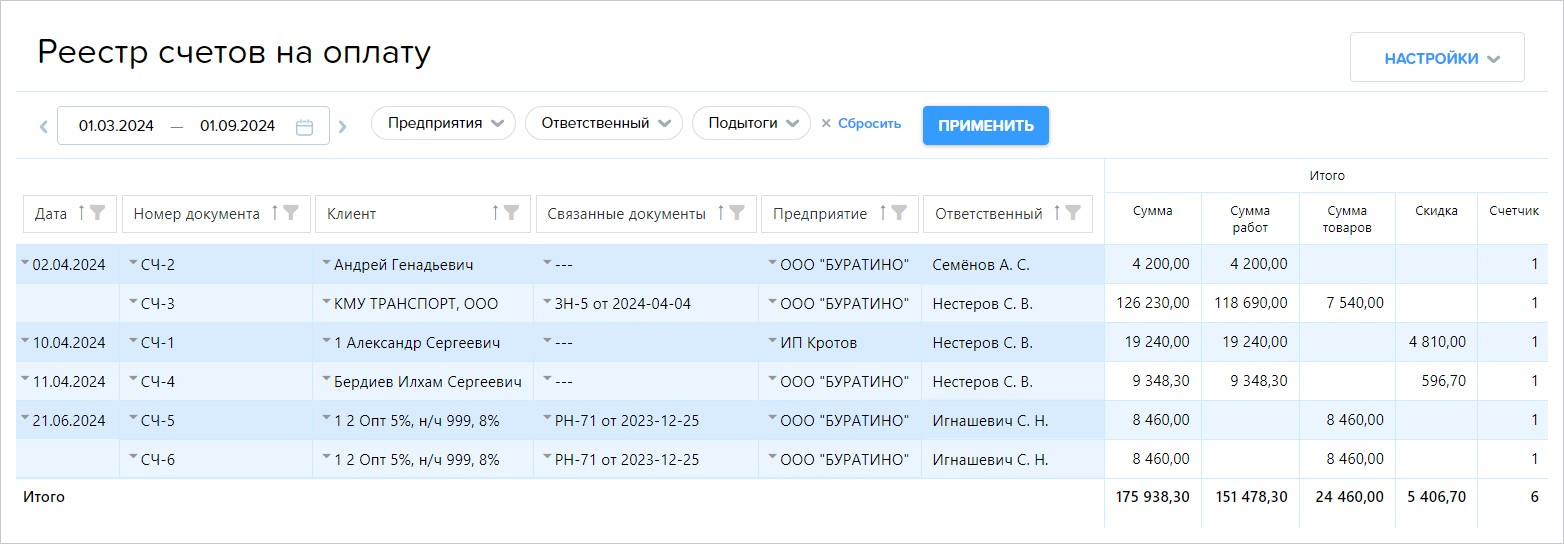Sort by Номер документа arrow icon
This screenshot has width=1564, height=544.
click(x=275, y=213)
